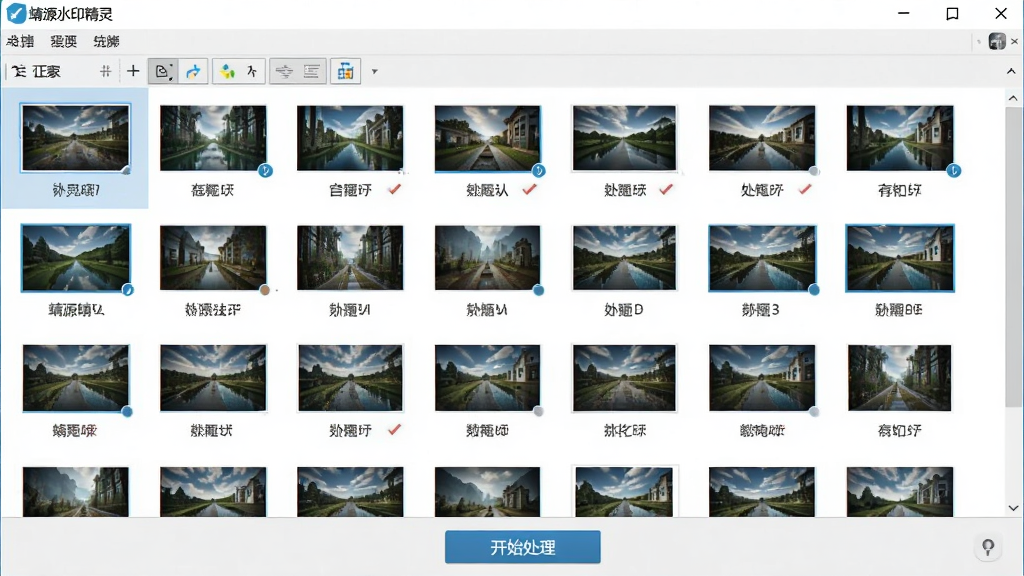Select the fifth thumbnail in the top row
1024x576 pixels.
(x=624, y=138)
